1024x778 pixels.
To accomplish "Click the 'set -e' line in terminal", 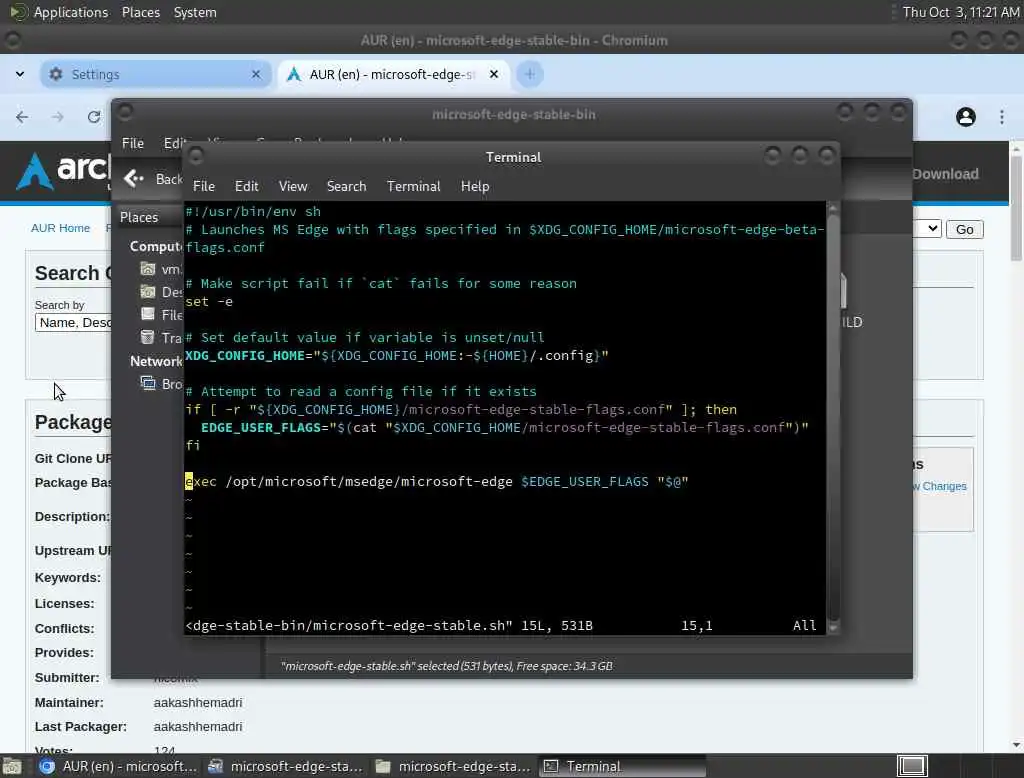I will coord(209,302).
